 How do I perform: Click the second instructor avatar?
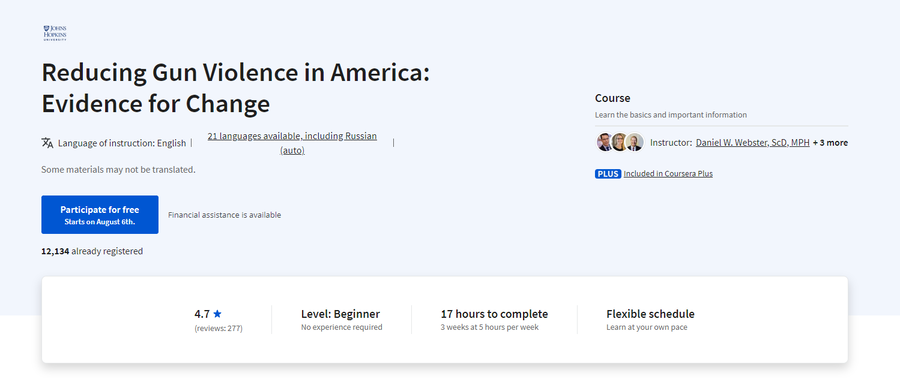point(619,142)
